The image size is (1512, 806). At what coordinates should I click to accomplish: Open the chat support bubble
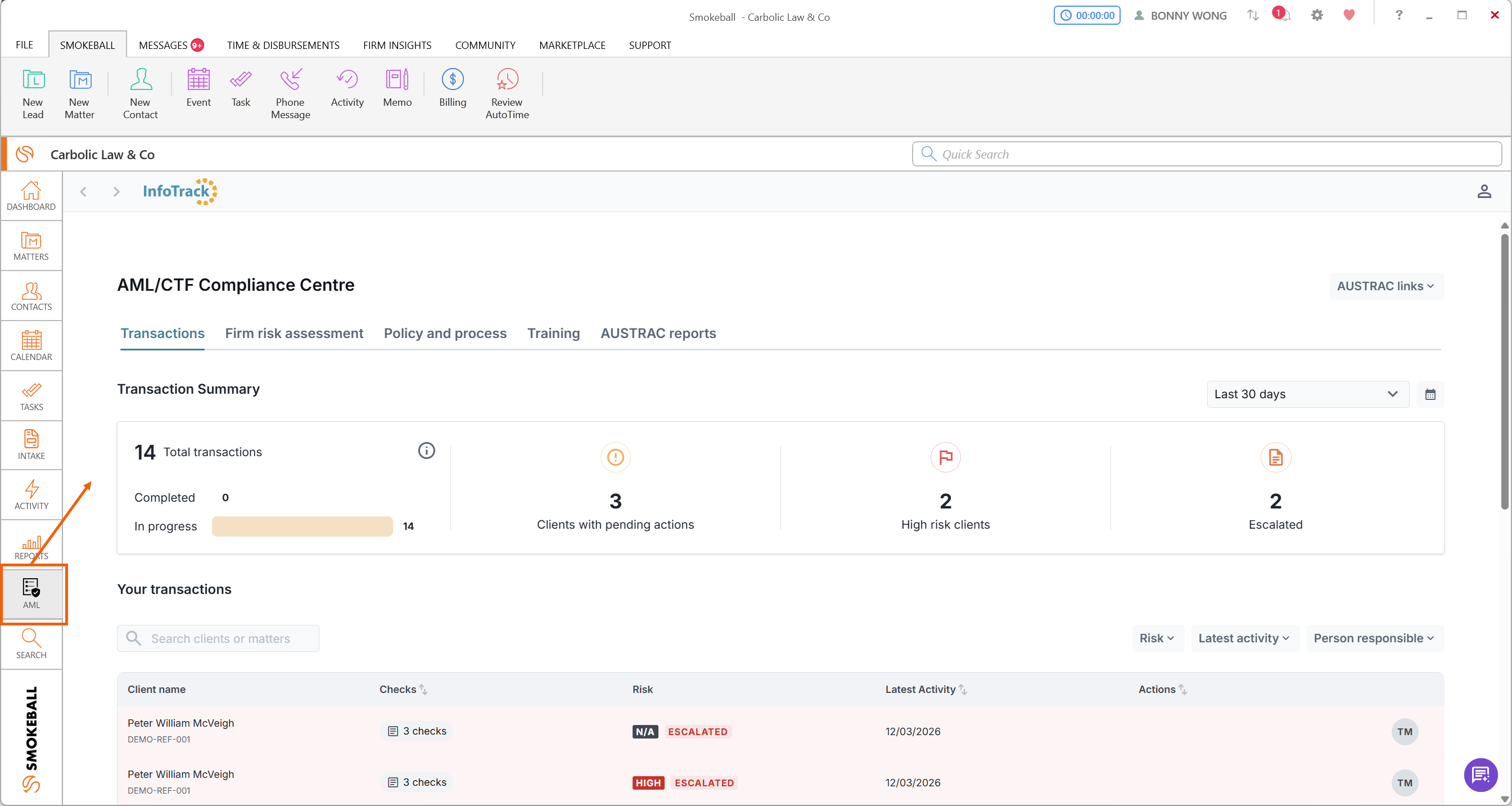1480,775
